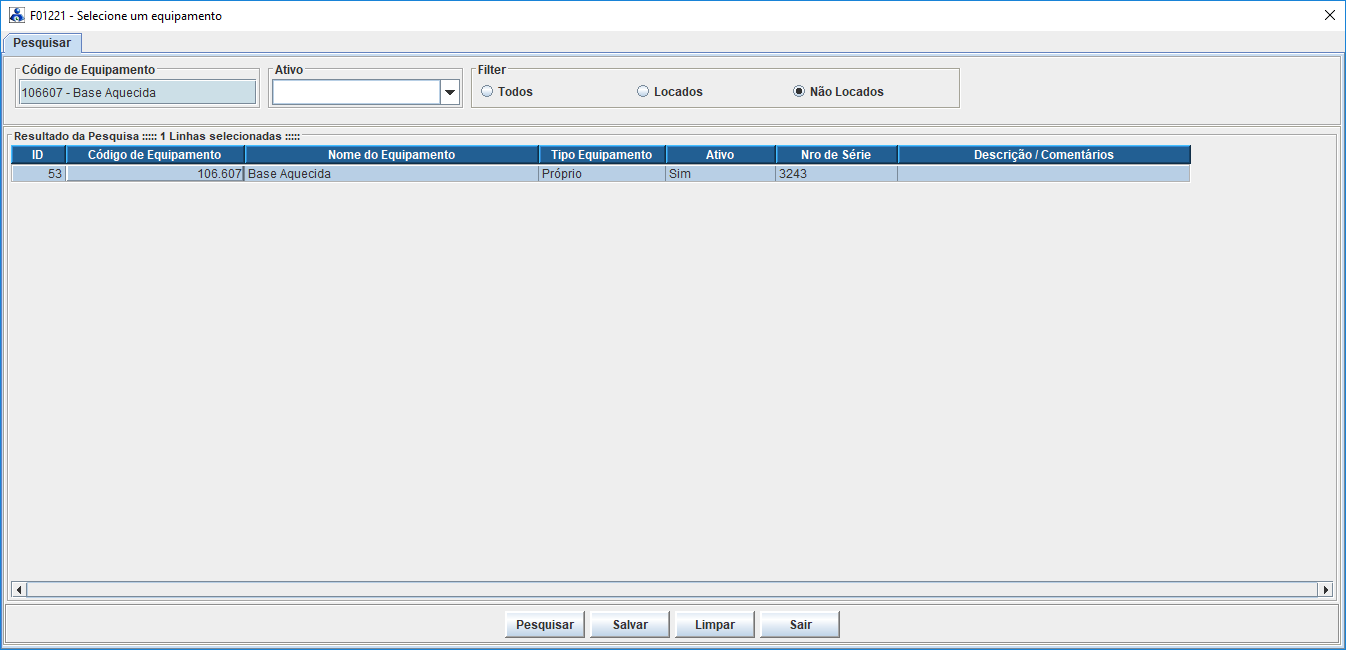Click the Tipo Equipamento column header
Screen dimensions: 1346x650
(602, 155)
